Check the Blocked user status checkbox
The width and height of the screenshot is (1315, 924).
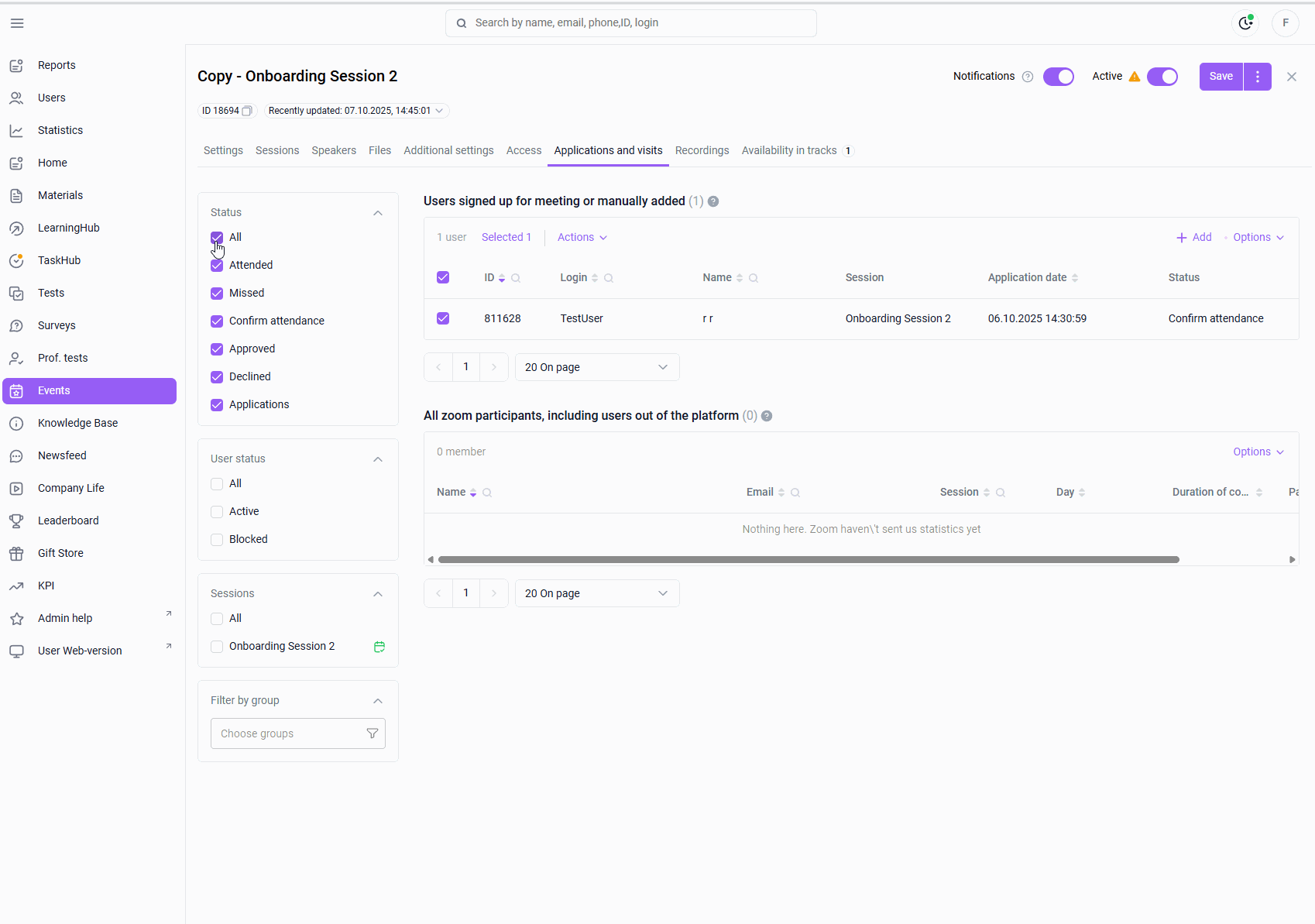point(217,540)
